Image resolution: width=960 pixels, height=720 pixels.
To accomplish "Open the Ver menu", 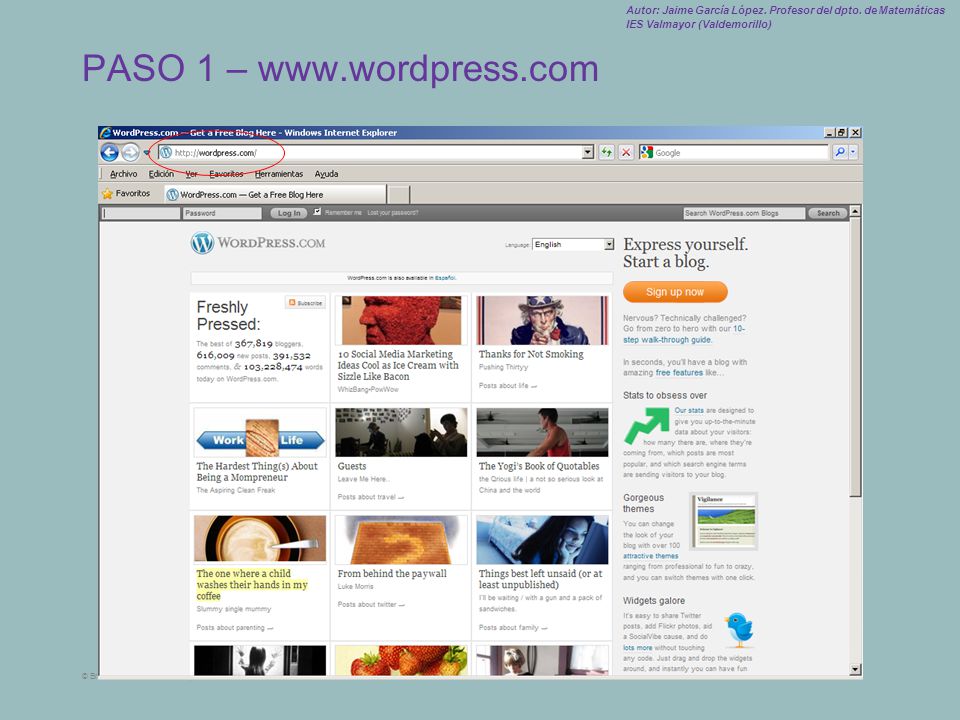I will (x=192, y=174).
